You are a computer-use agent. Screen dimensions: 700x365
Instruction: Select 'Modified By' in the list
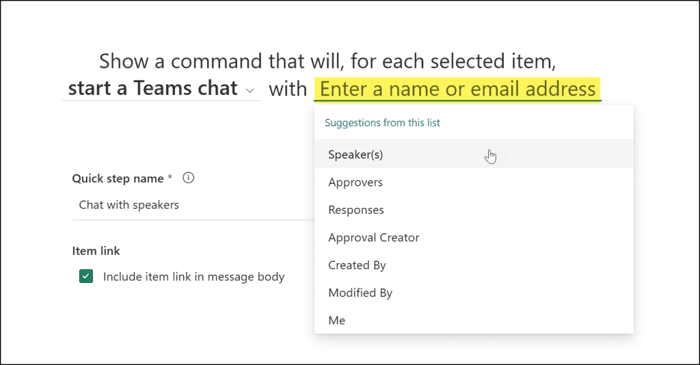tap(474, 293)
